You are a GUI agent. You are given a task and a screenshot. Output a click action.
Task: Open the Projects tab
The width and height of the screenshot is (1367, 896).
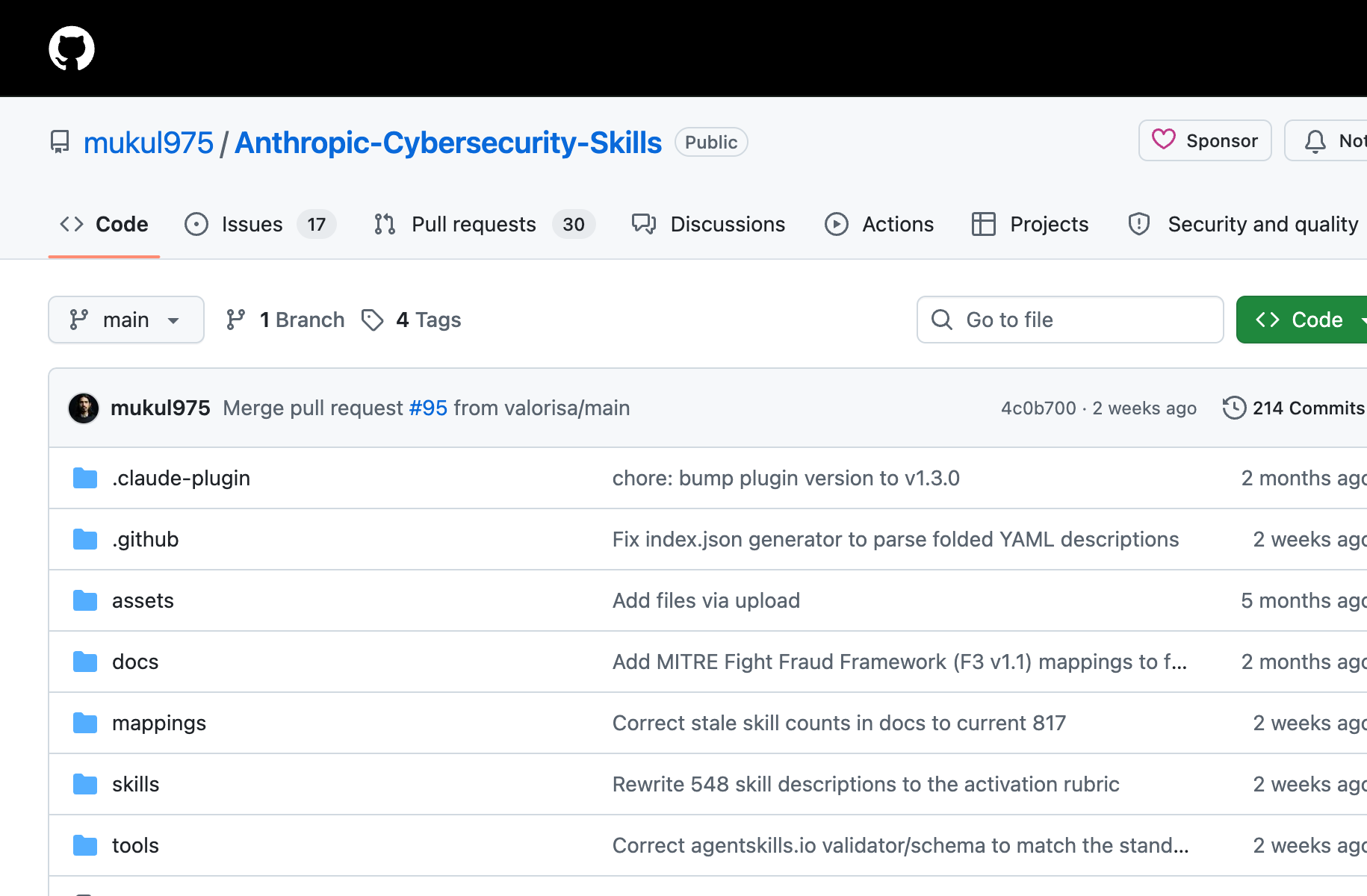pos(1030,224)
